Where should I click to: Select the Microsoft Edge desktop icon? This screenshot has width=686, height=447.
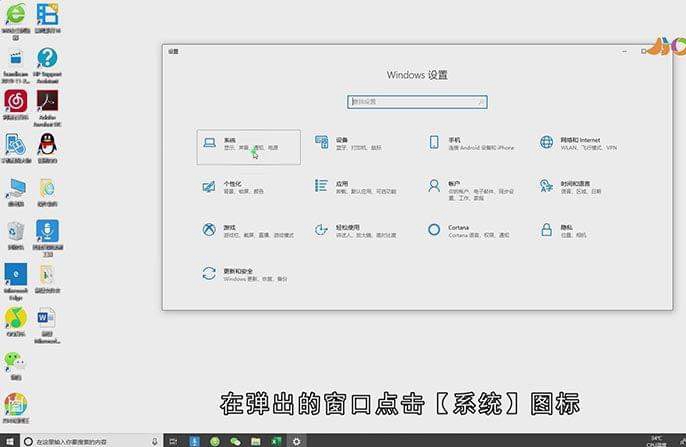coord(16,282)
